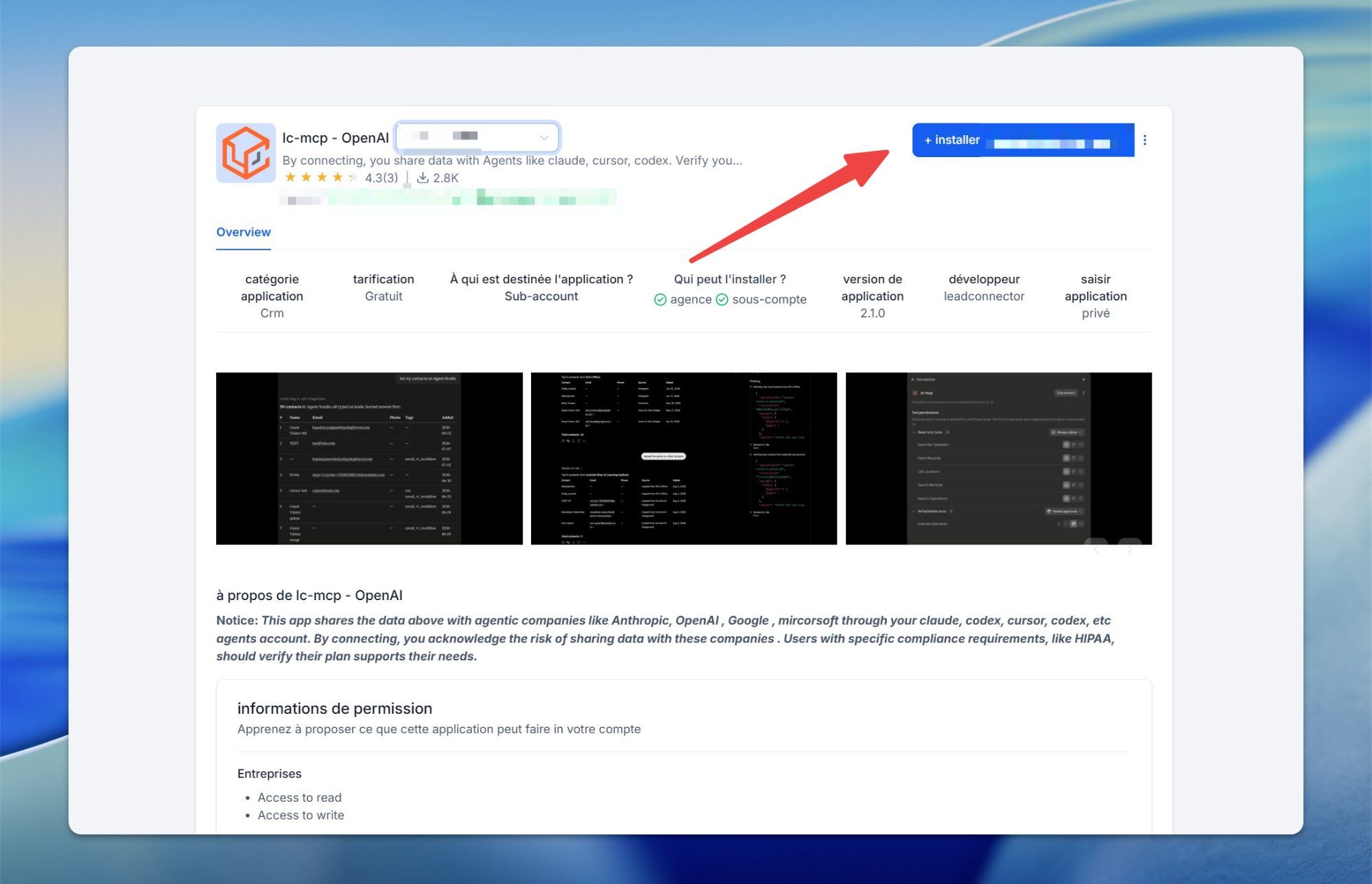Click the 'à propos de lc-mcp - OpenAI' heading
The width and height of the screenshot is (1372, 884).
pos(309,595)
